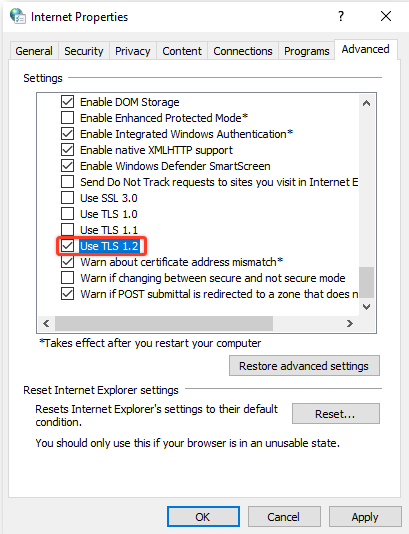Select the 'Use SSL 3.0' label text

pos(109,198)
